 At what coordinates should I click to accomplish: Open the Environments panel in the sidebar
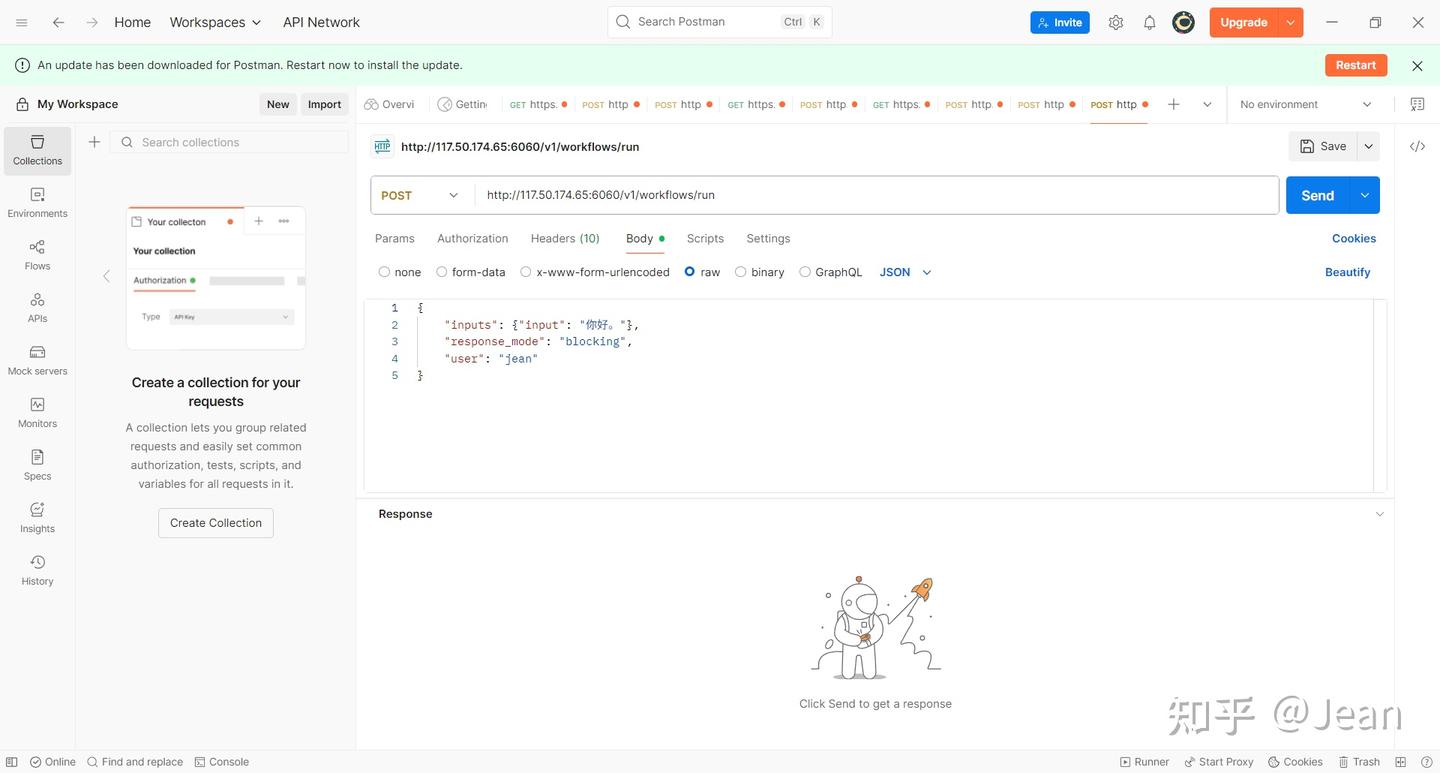click(x=37, y=200)
